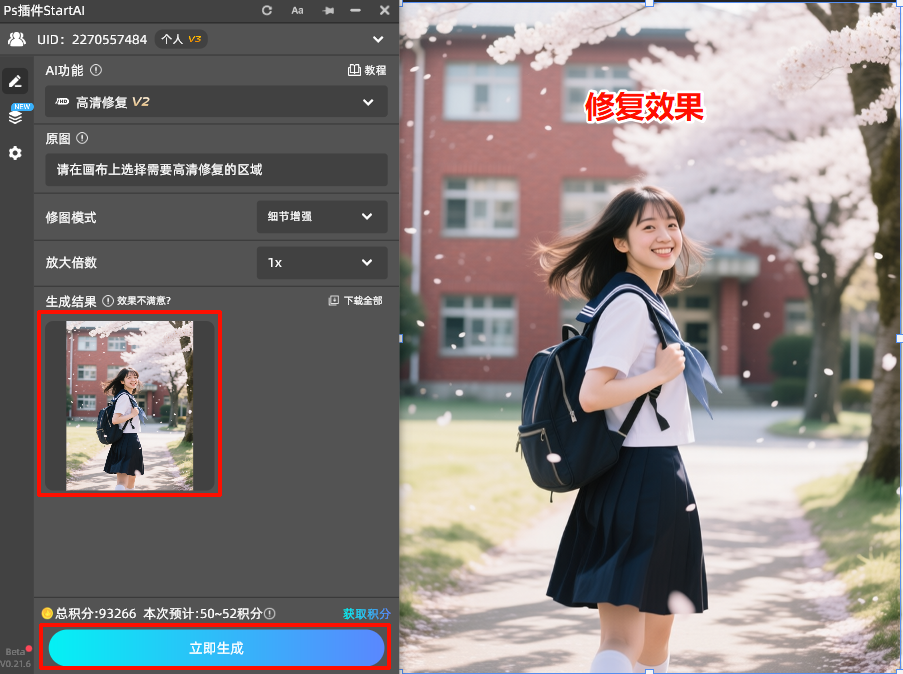Viewport: 903px width, 674px height.
Task: Open the 细节增强 repair mode dropdown
Action: (x=321, y=217)
